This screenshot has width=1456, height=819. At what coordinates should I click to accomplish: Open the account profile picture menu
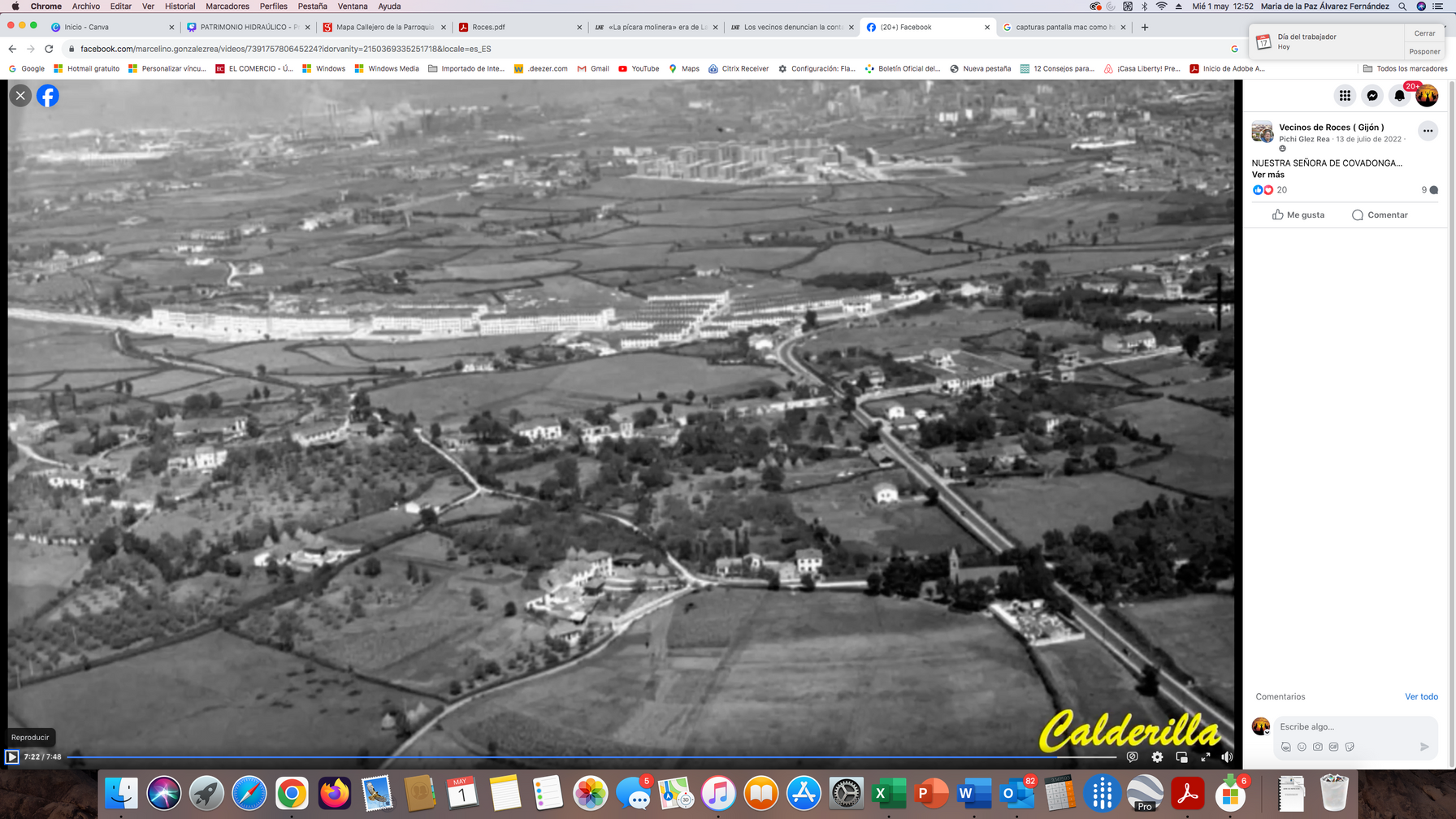coord(1427,96)
